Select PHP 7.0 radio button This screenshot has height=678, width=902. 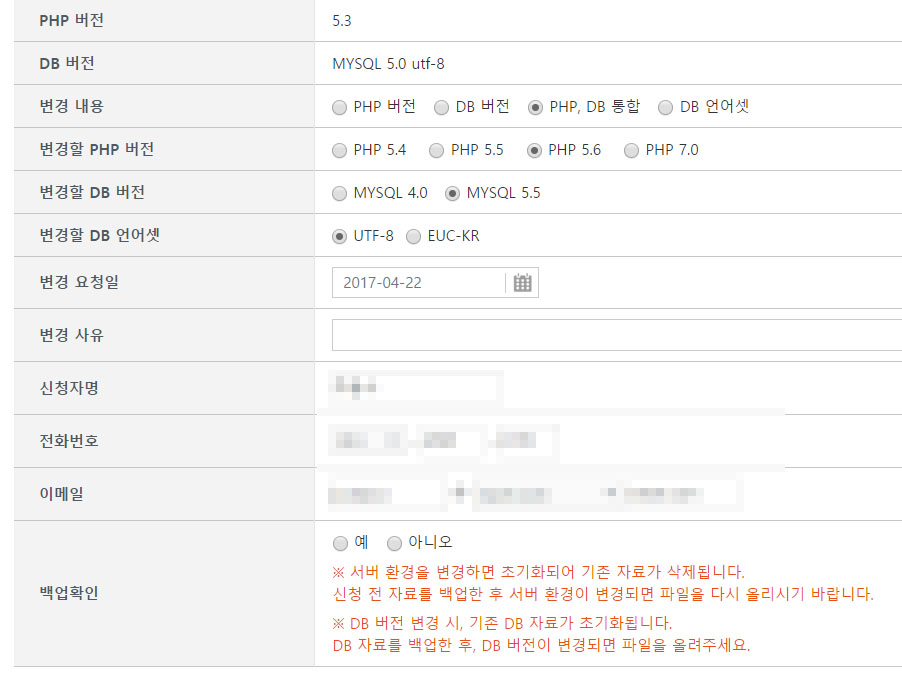pos(632,151)
